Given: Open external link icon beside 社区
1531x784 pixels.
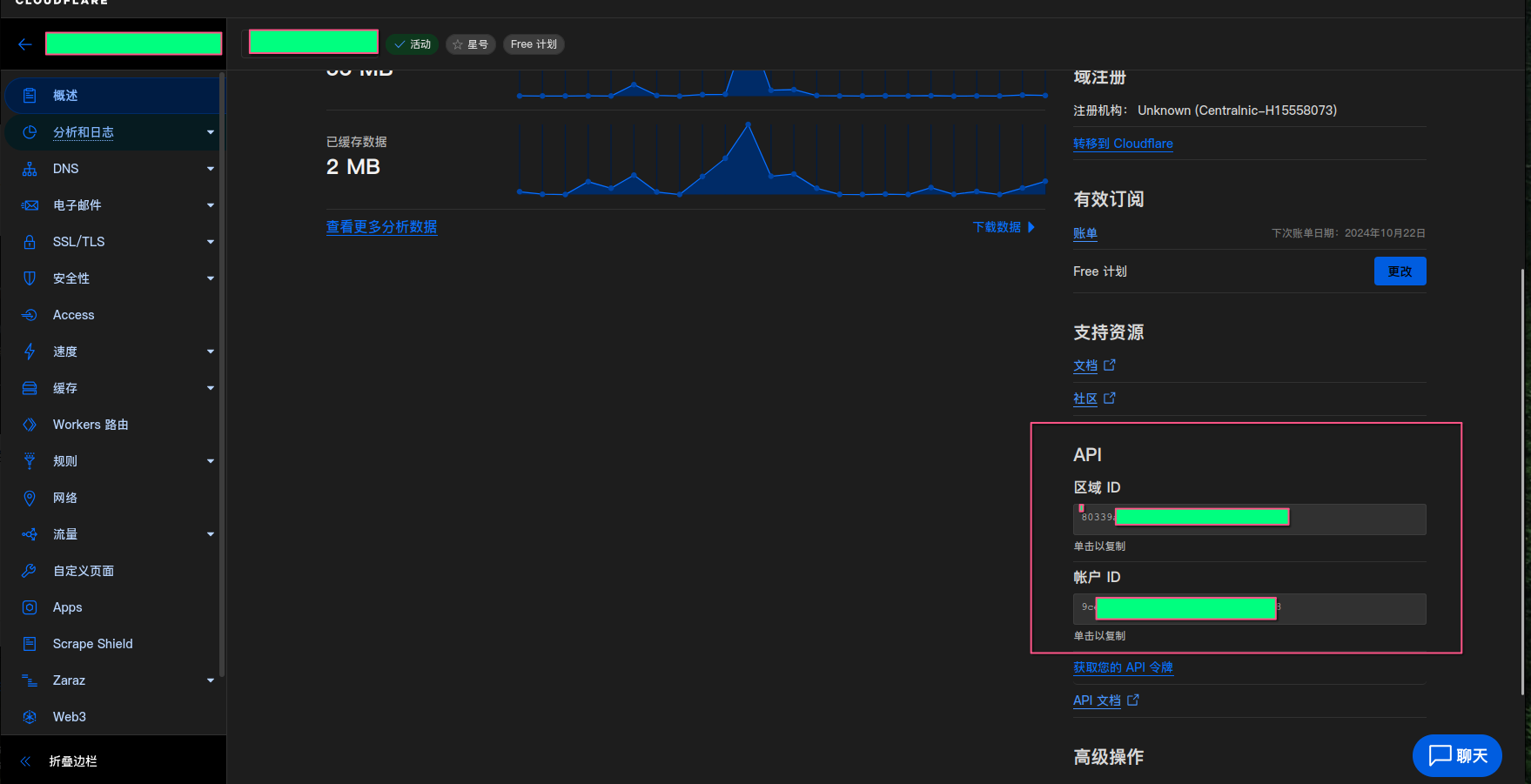Looking at the screenshot, I should pos(1110,399).
